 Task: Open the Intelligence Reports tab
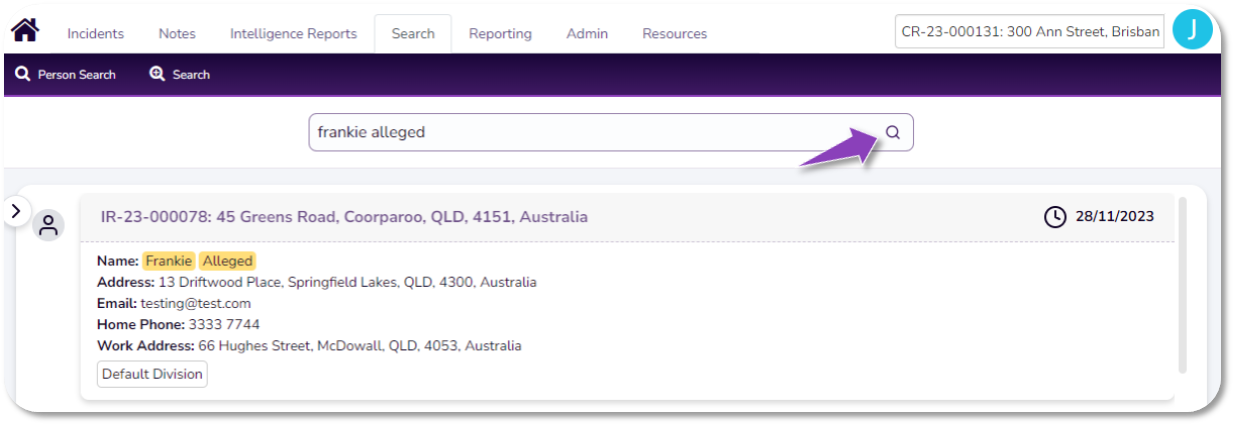coord(293,34)
